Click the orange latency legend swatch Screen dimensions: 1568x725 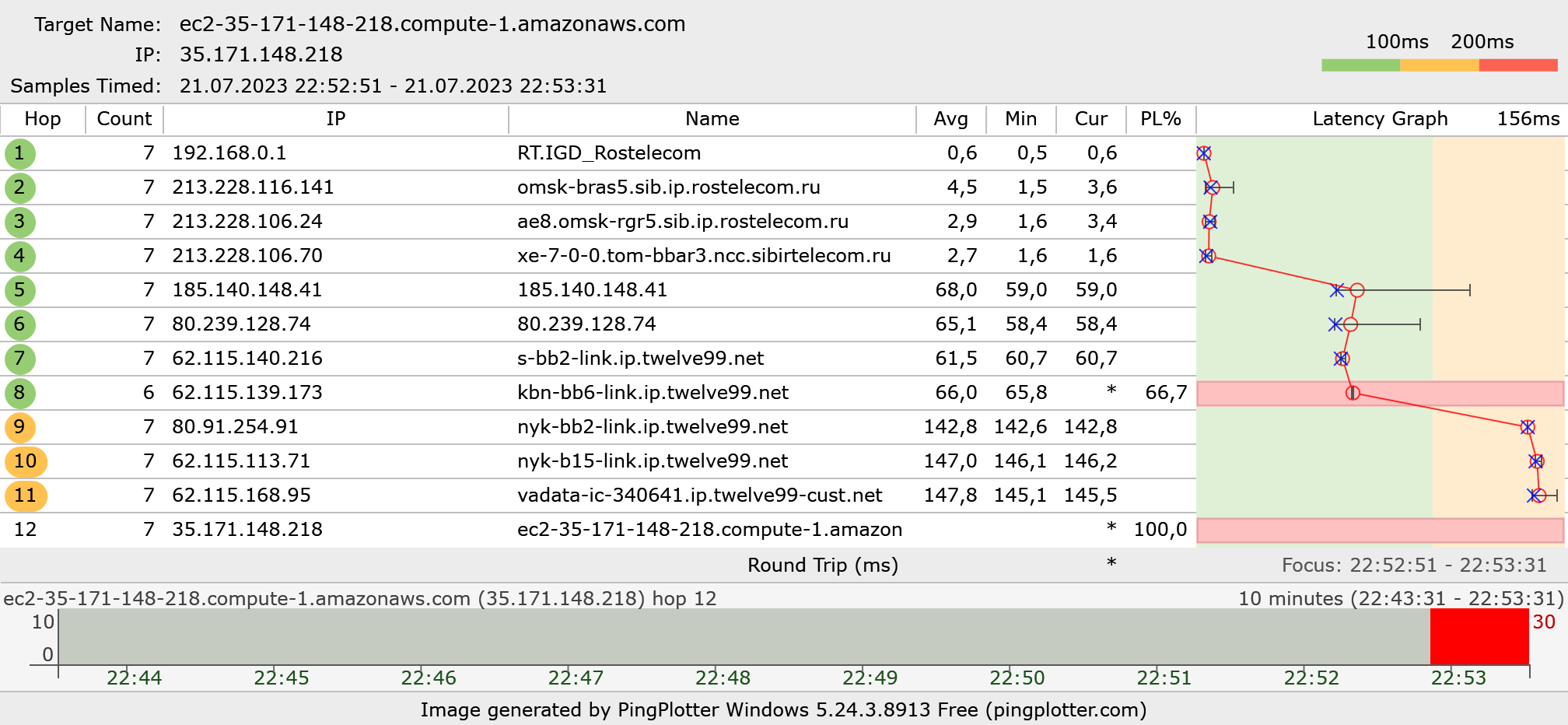click(x=1440, y=65)
